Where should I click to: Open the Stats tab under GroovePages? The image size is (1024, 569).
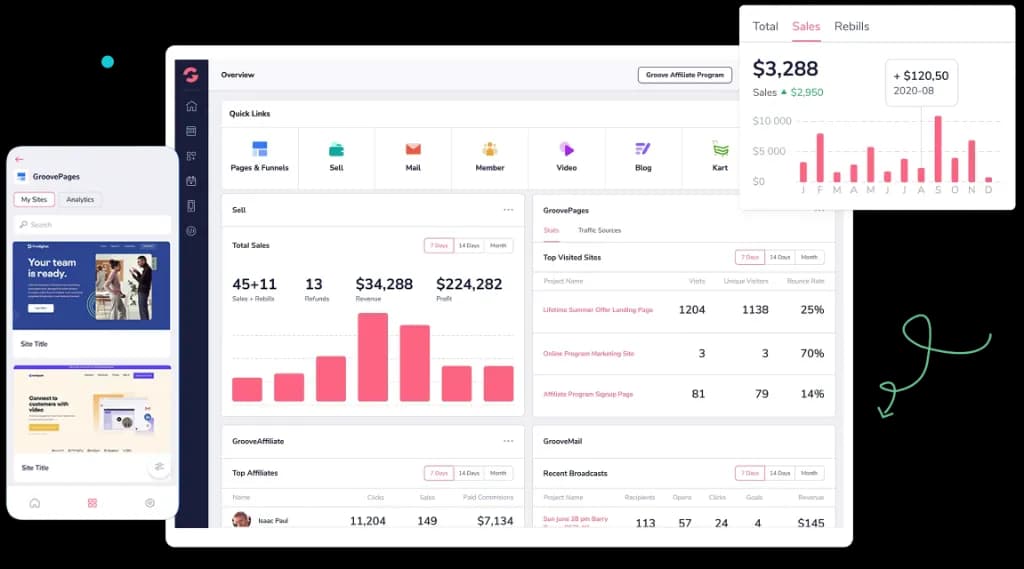[551, 230]
